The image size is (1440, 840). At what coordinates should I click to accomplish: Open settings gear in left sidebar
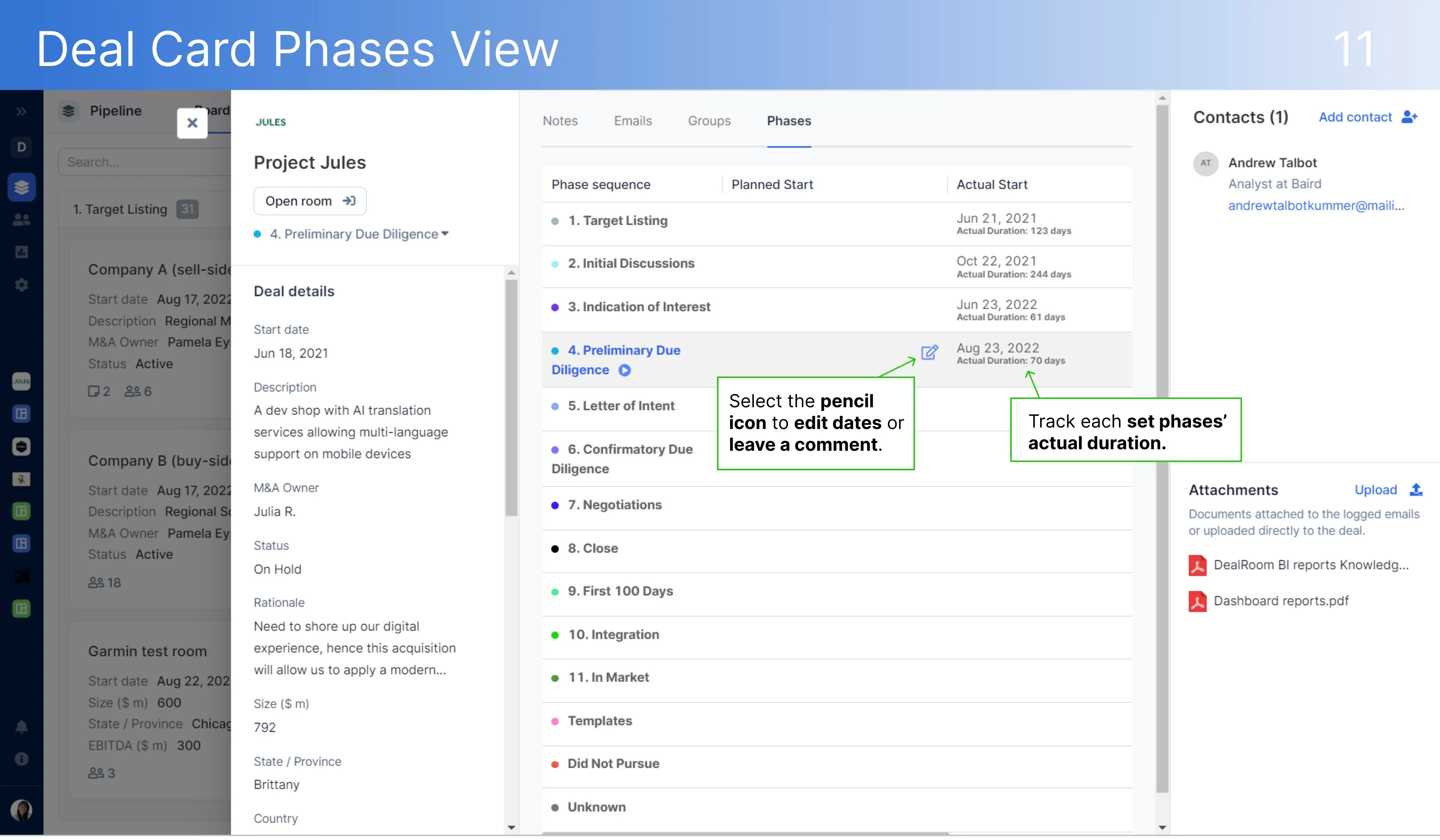(x=21, y=285)
